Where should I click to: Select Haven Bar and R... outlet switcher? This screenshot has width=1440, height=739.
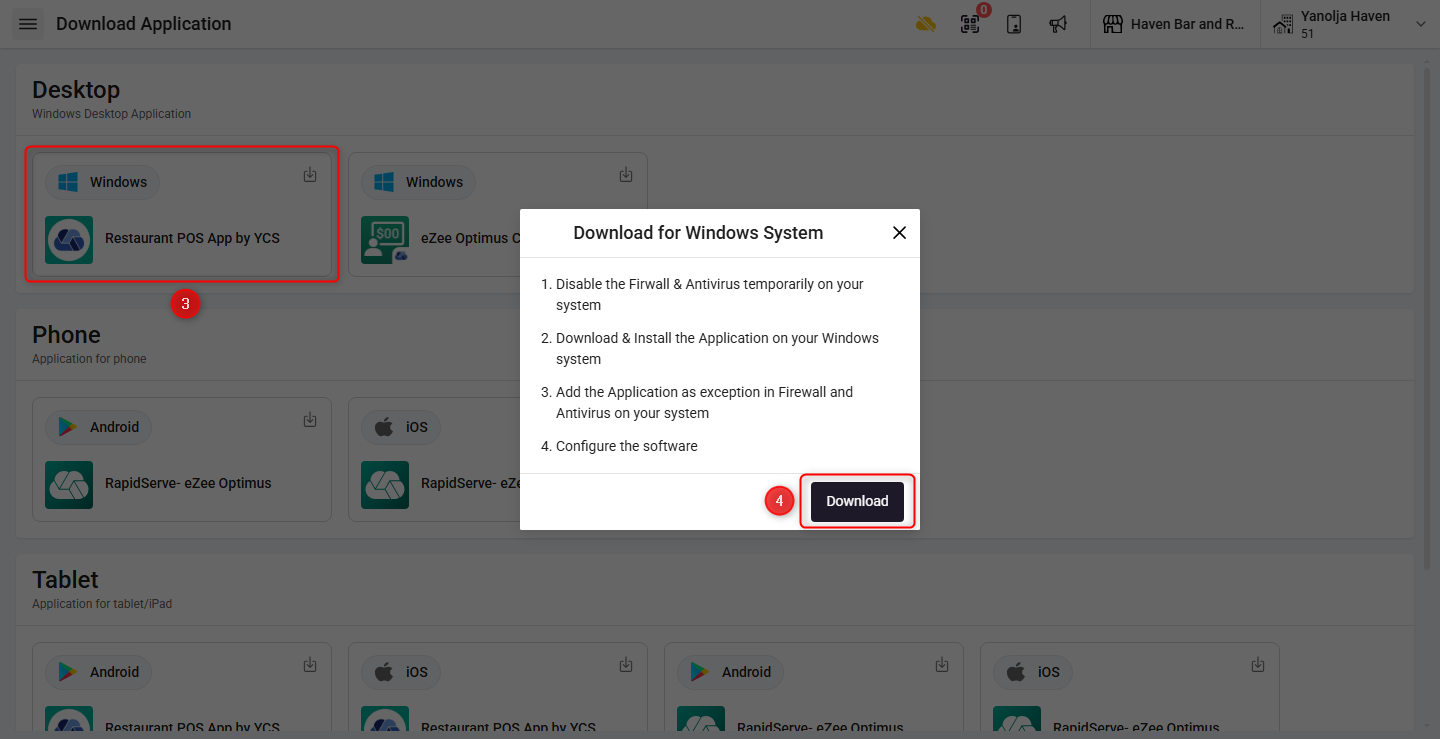[1175, 24]
